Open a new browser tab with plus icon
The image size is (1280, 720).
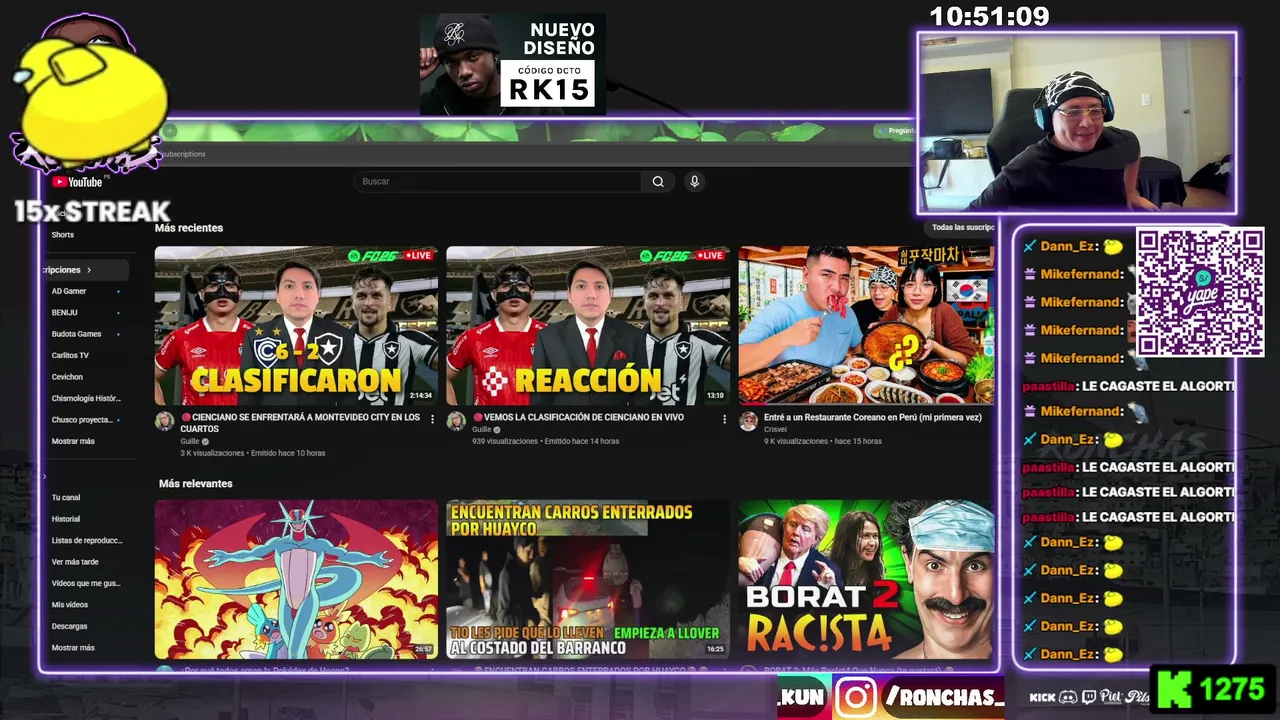pyautogui.click(x=170, y=131)
